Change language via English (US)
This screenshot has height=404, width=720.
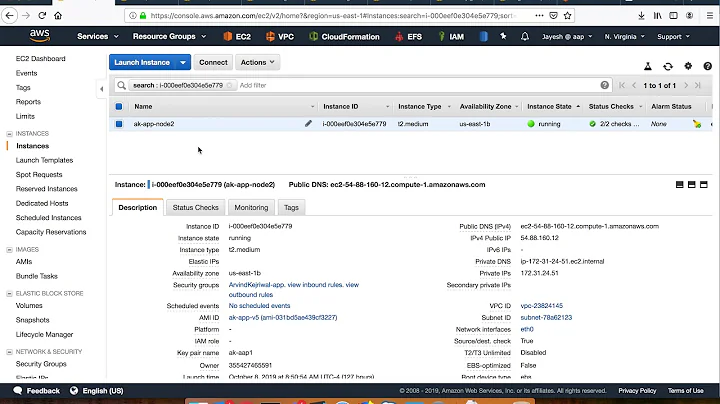(97, 391)
